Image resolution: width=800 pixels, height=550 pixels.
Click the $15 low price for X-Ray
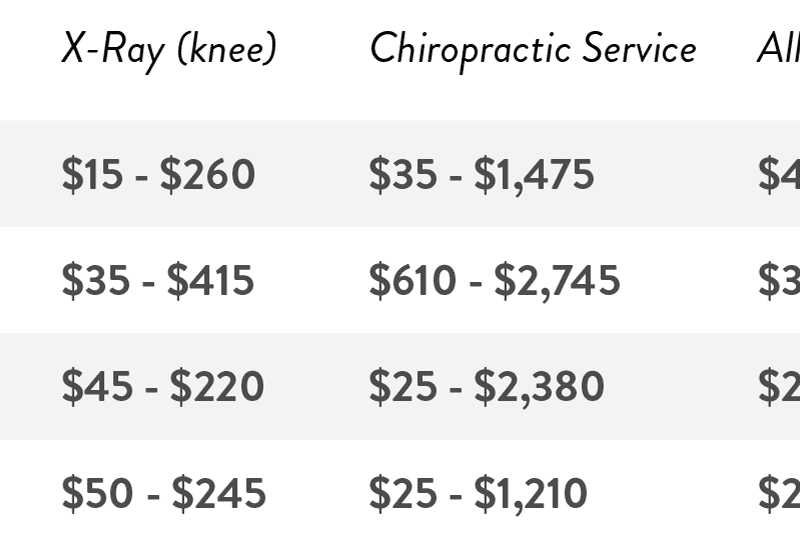pyautogui.click(x=92, y=175)
